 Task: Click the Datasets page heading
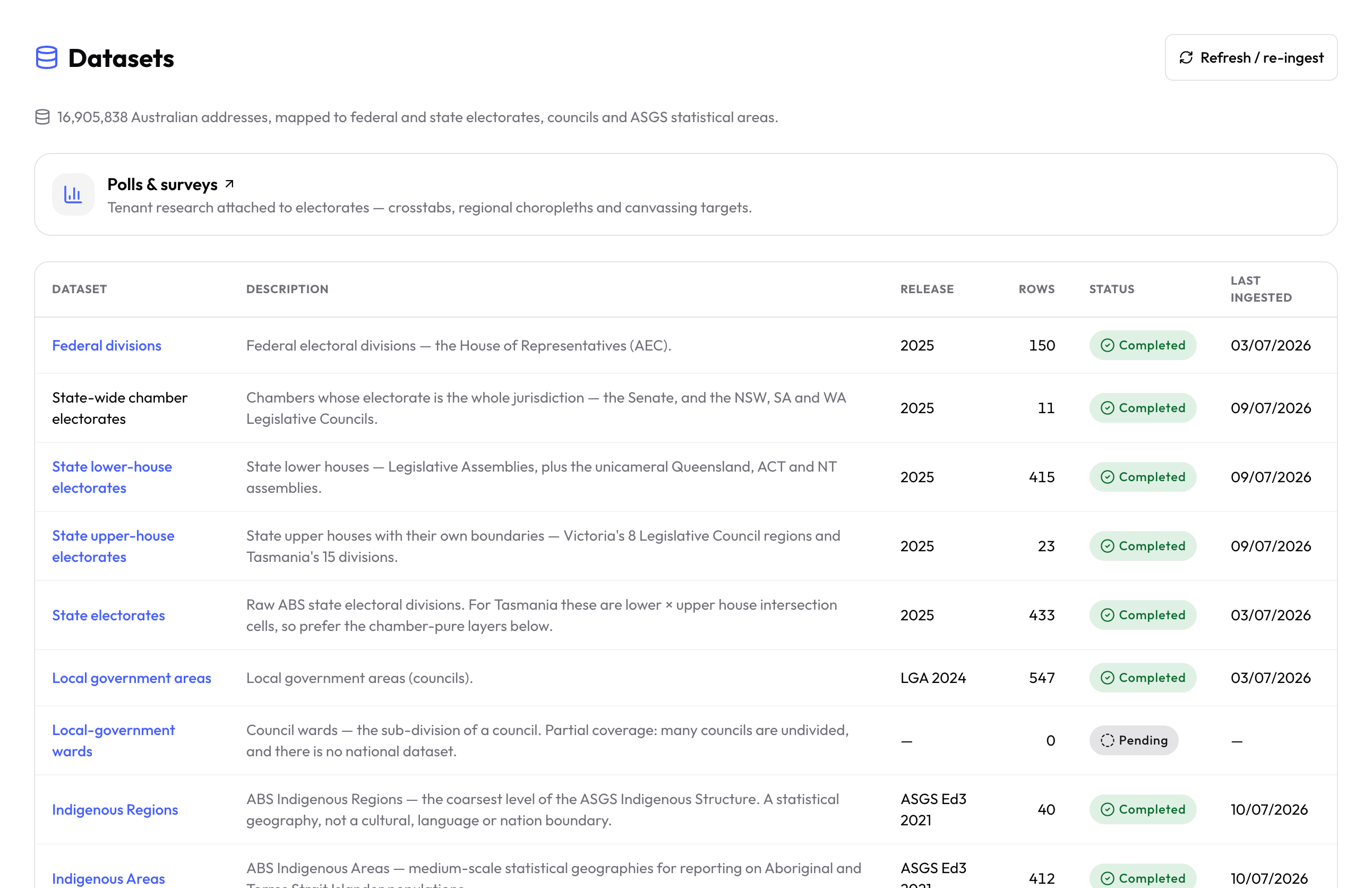(121, 58)
